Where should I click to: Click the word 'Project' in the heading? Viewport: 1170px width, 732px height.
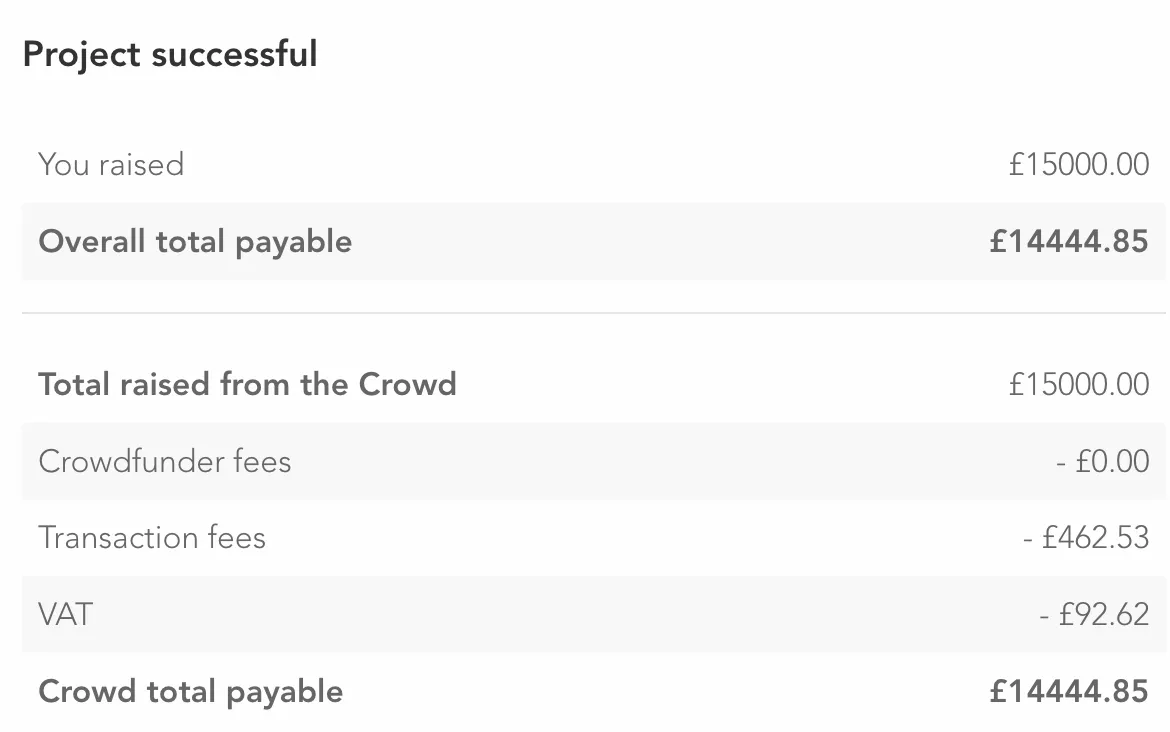82,54
